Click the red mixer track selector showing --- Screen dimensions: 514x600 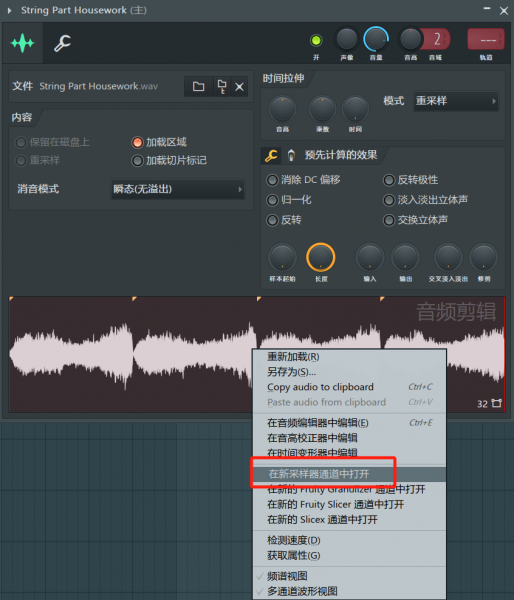tap(486, 39)
